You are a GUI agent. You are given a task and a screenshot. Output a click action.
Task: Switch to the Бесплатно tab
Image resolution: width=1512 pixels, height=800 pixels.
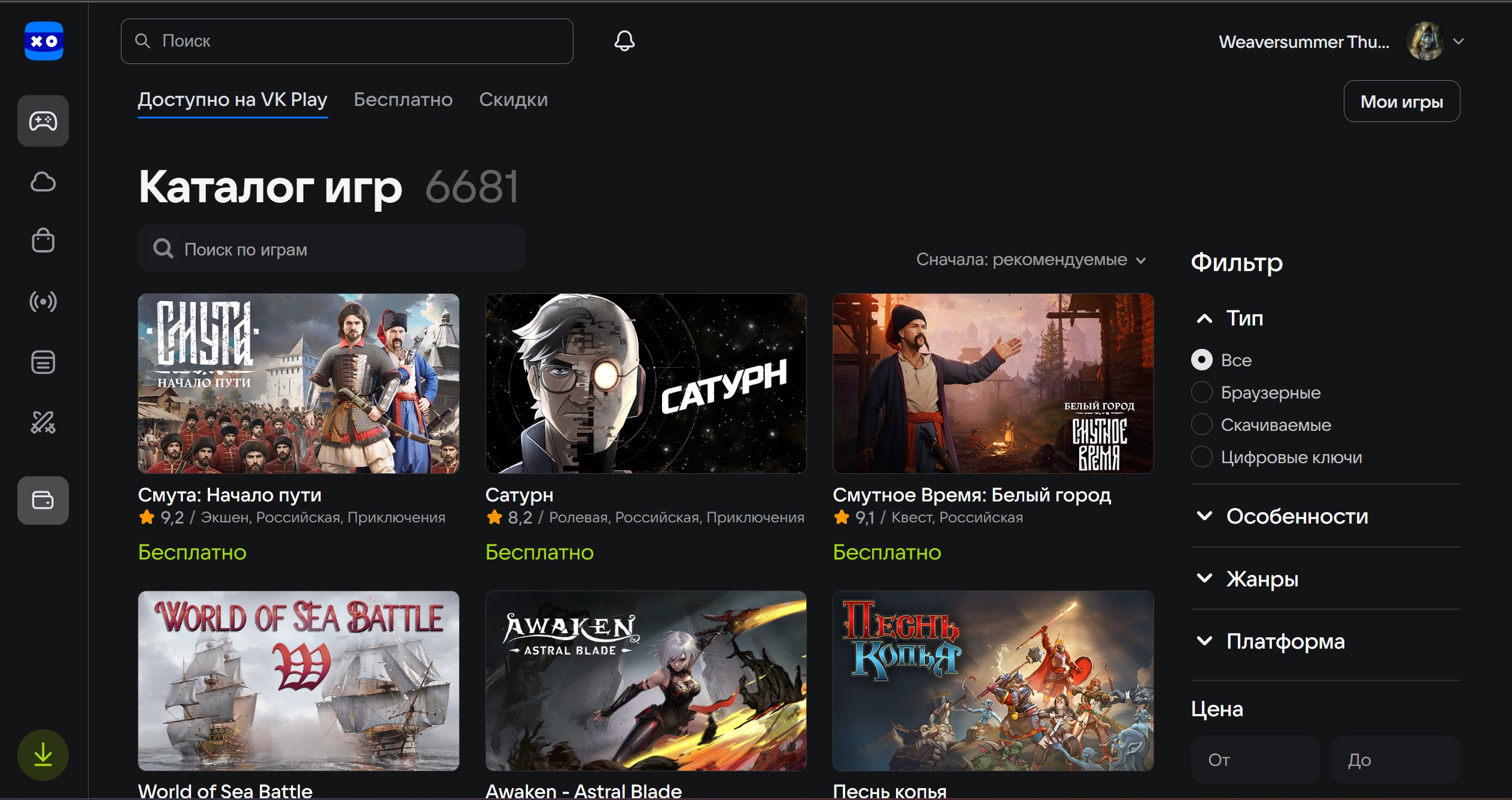point(403,99)
